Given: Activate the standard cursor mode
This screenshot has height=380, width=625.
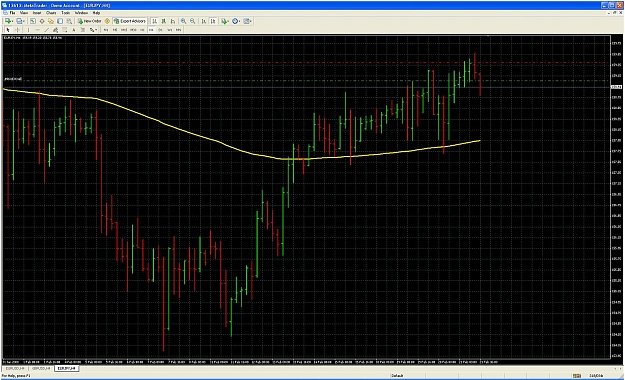Looking at the screenshot, I should 8,30.
